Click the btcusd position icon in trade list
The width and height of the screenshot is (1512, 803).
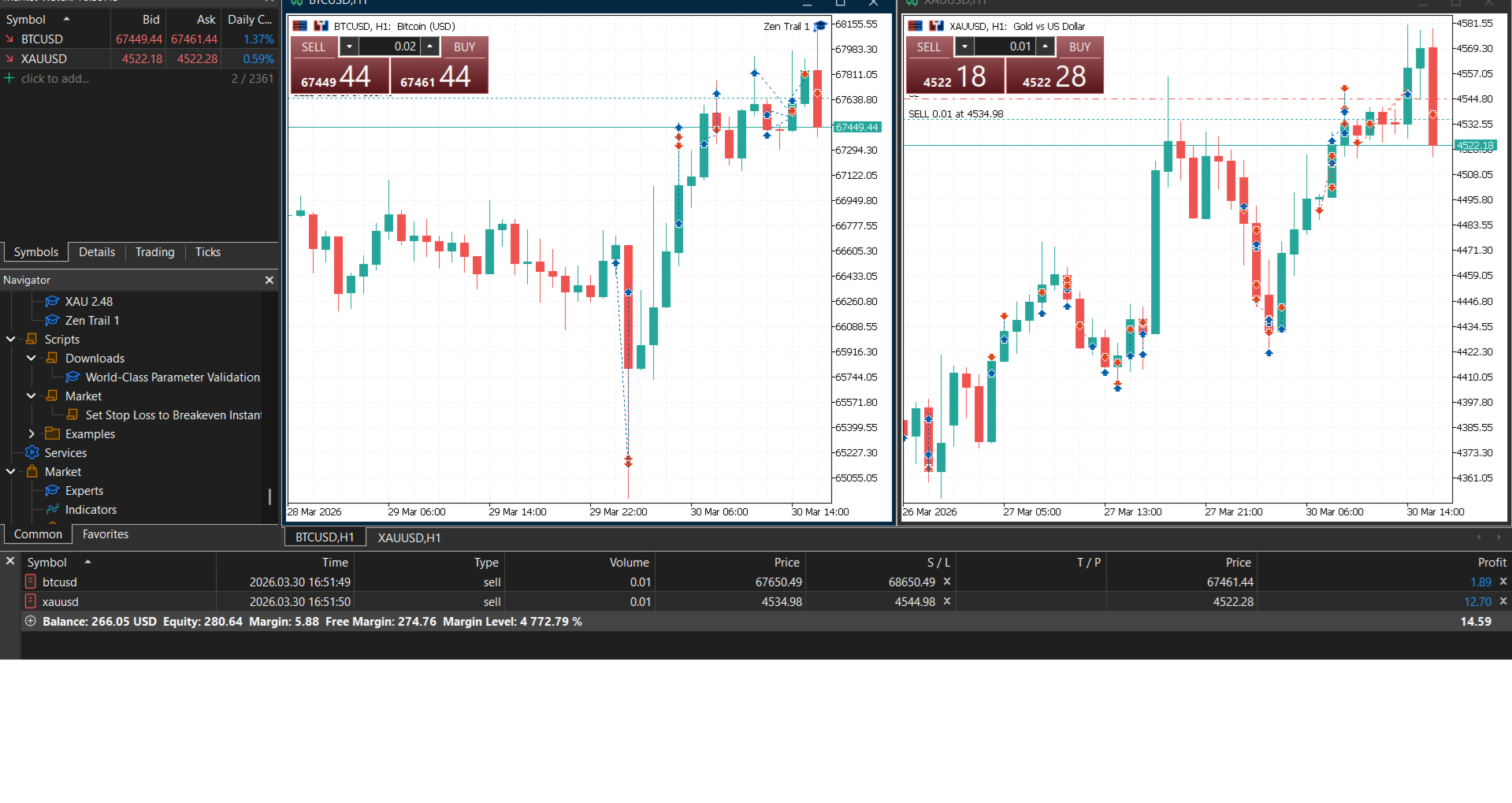[31, 582]
